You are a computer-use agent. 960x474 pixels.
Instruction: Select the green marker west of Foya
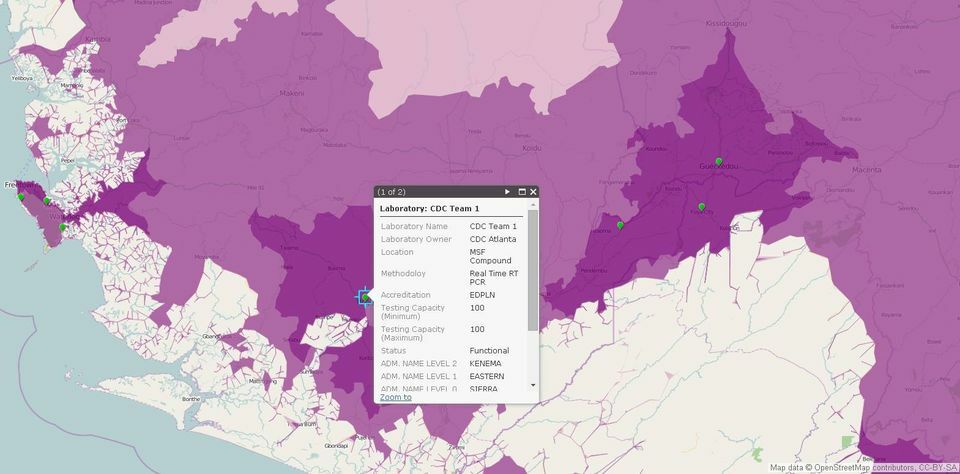[x=620, y=225]
